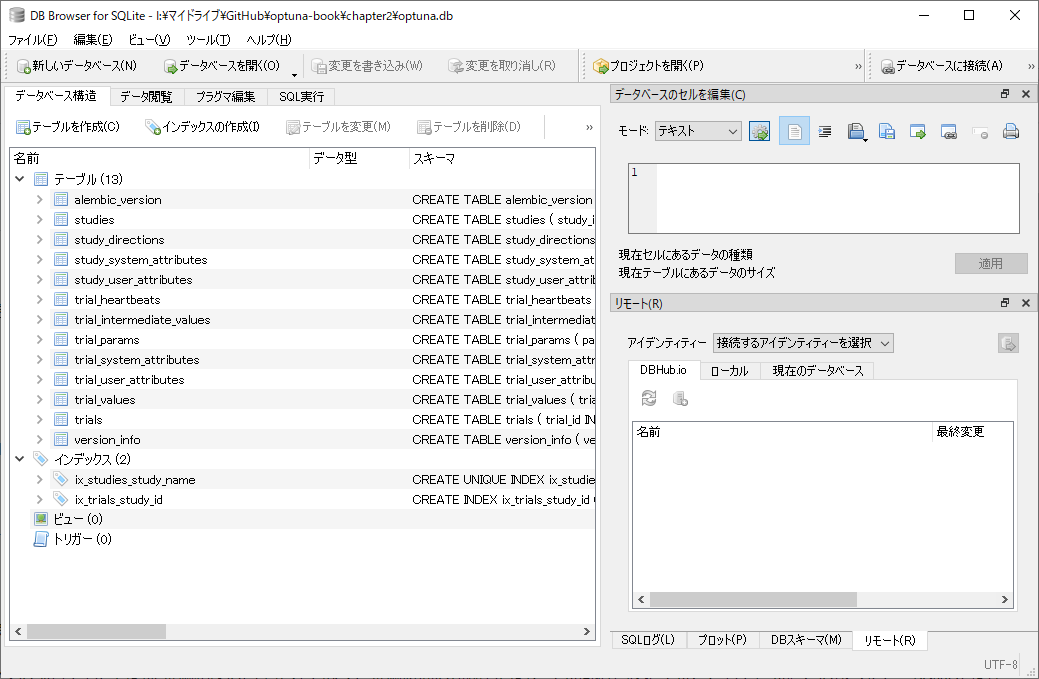
Task: Click the Open Database toolbar icon
Action: pyautogui.click(x=170, y=66)
